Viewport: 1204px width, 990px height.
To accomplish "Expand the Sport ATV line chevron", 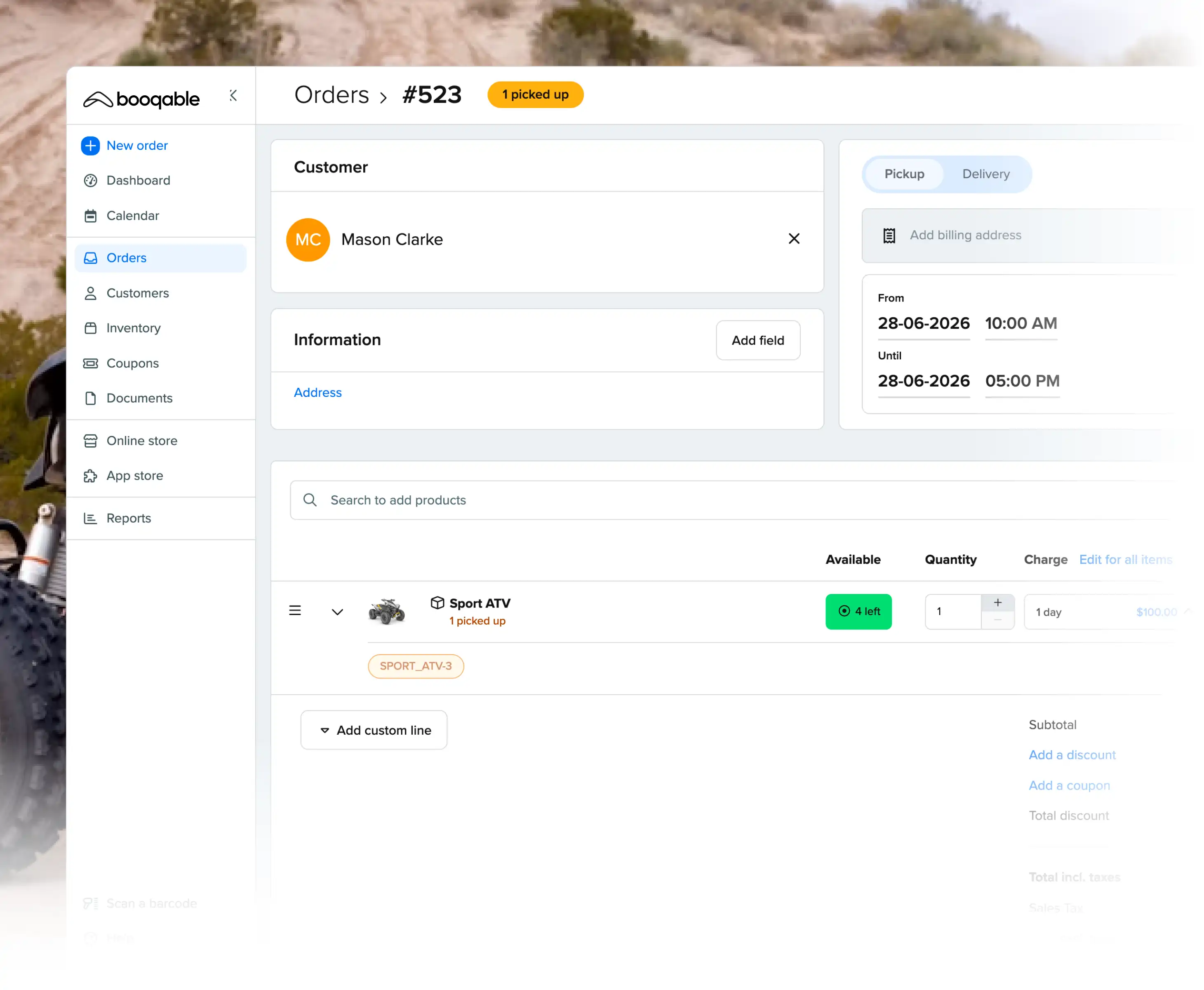I will point(337,611).
